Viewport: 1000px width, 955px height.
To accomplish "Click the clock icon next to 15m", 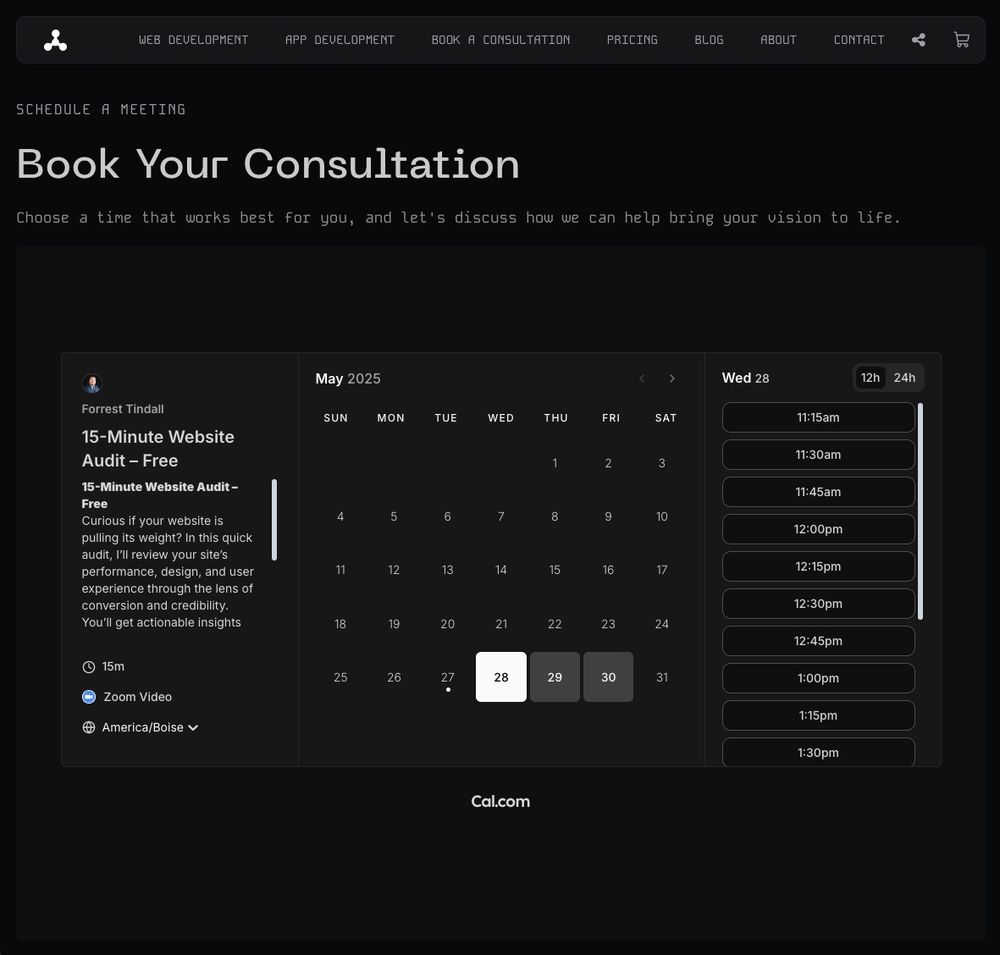I will 89,667.
